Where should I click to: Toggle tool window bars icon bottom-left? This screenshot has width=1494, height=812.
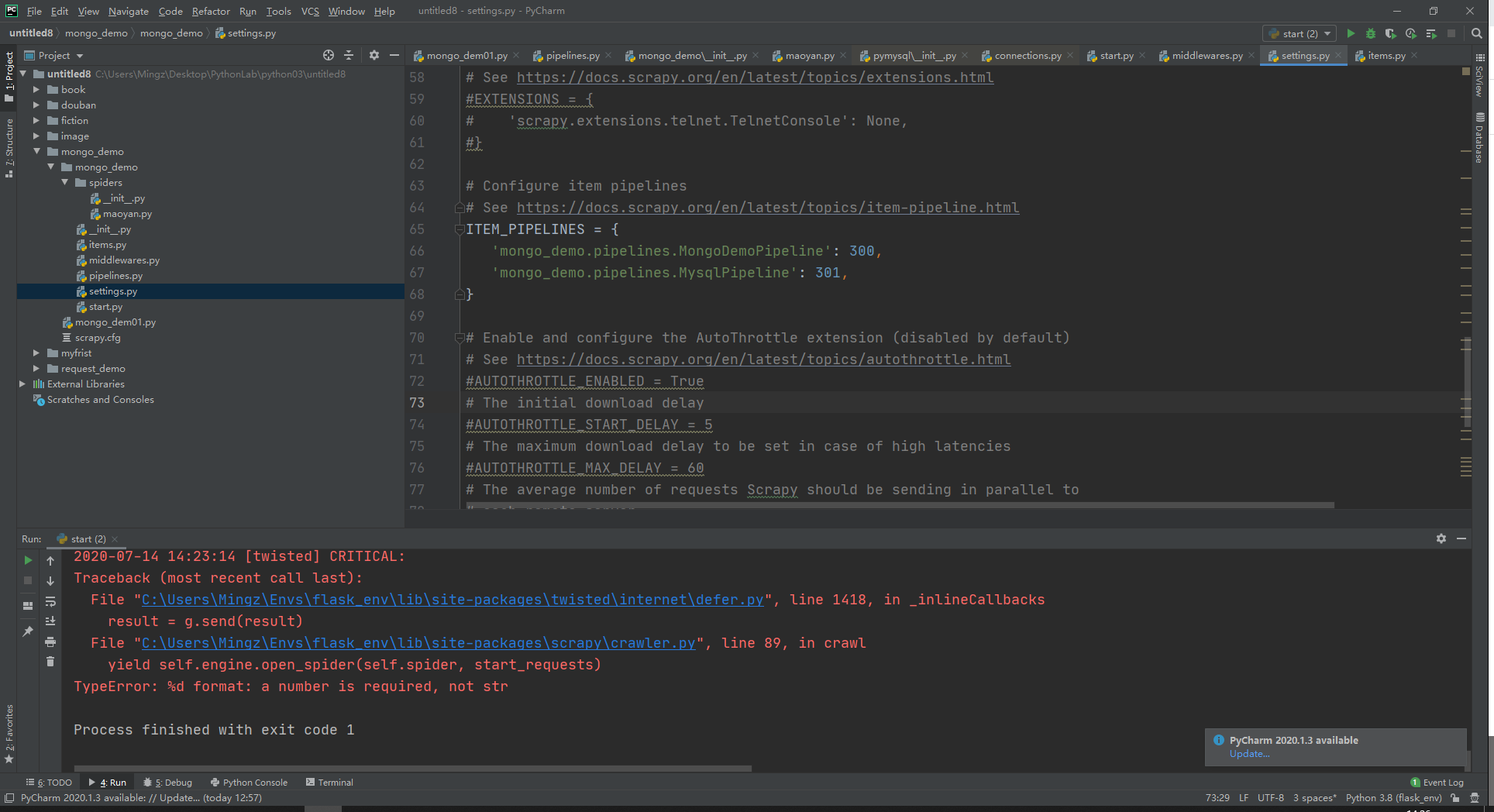pos(9,798)
